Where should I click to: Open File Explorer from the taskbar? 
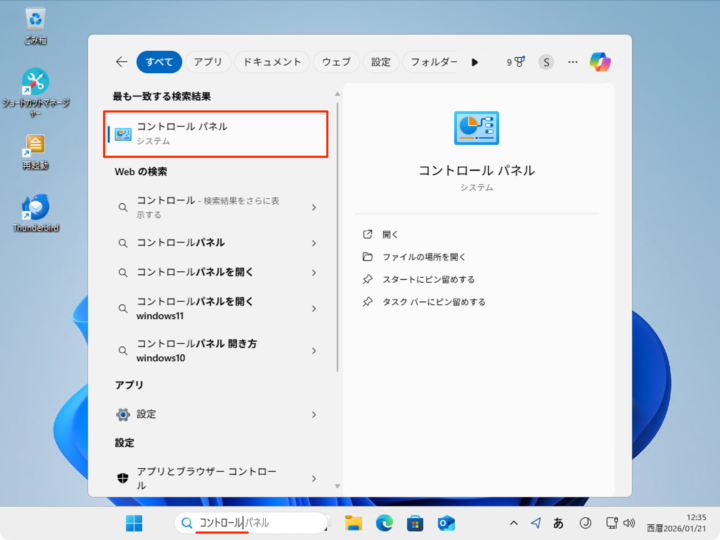click(x=353, y=523)
